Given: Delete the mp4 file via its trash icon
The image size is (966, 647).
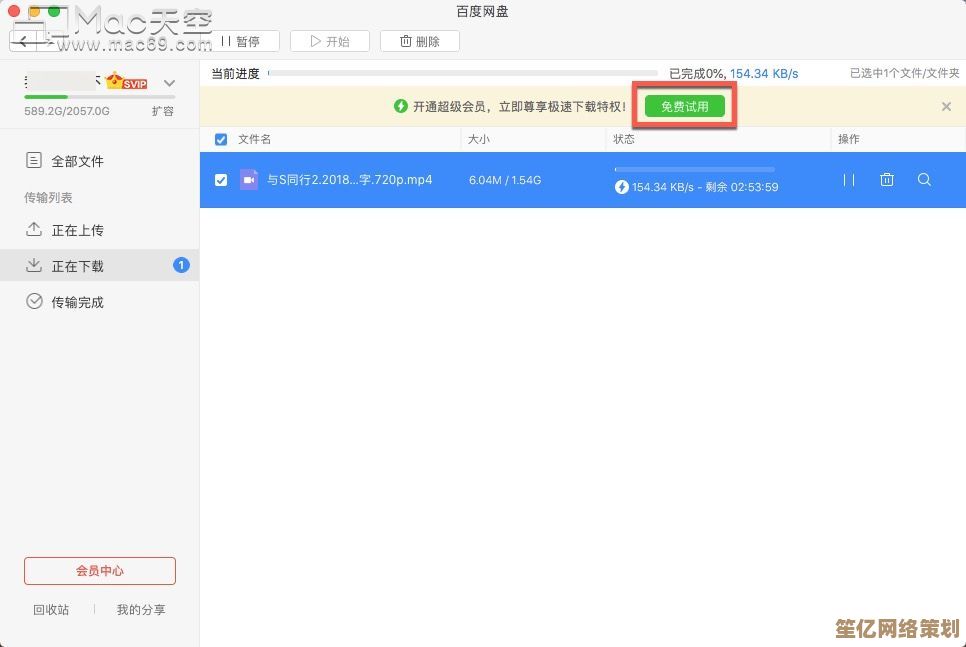Looking at the screenshot, I should 886,180.
